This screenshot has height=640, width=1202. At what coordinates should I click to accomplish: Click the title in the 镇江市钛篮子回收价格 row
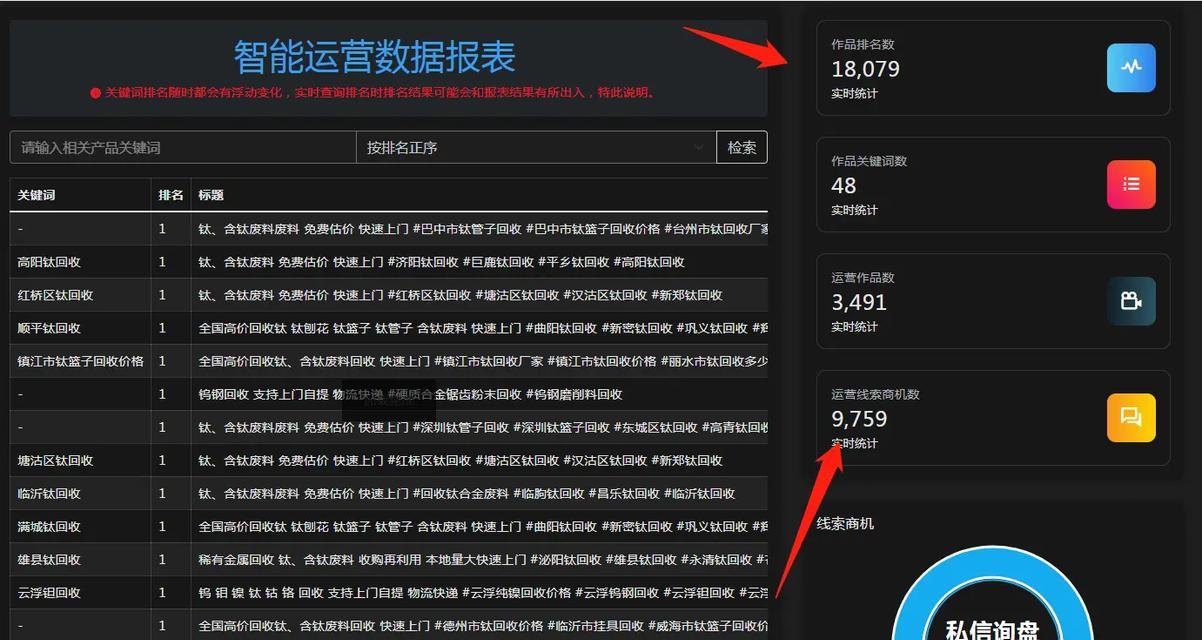click(483, 361)
